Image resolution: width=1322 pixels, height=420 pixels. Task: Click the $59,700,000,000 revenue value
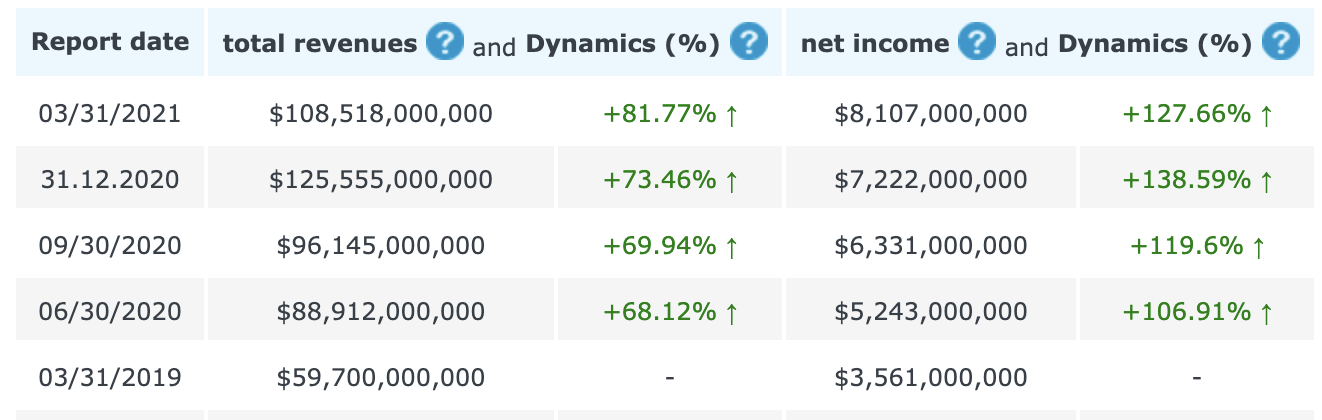381,378
